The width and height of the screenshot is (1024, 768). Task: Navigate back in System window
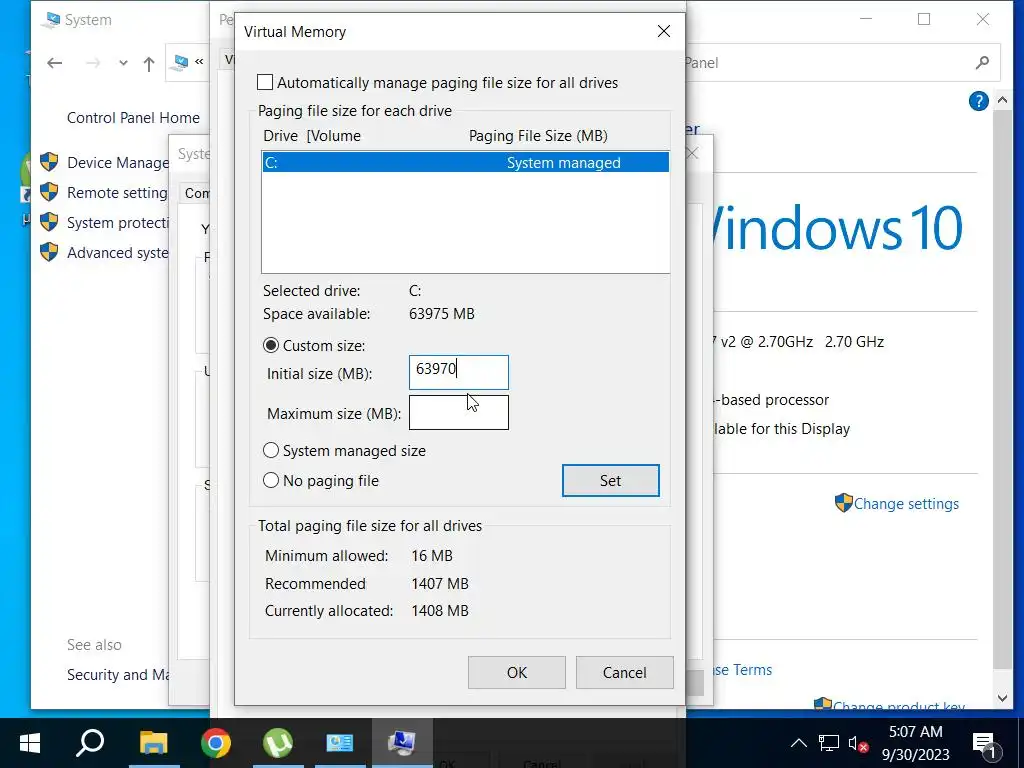[x=55, y=63]
